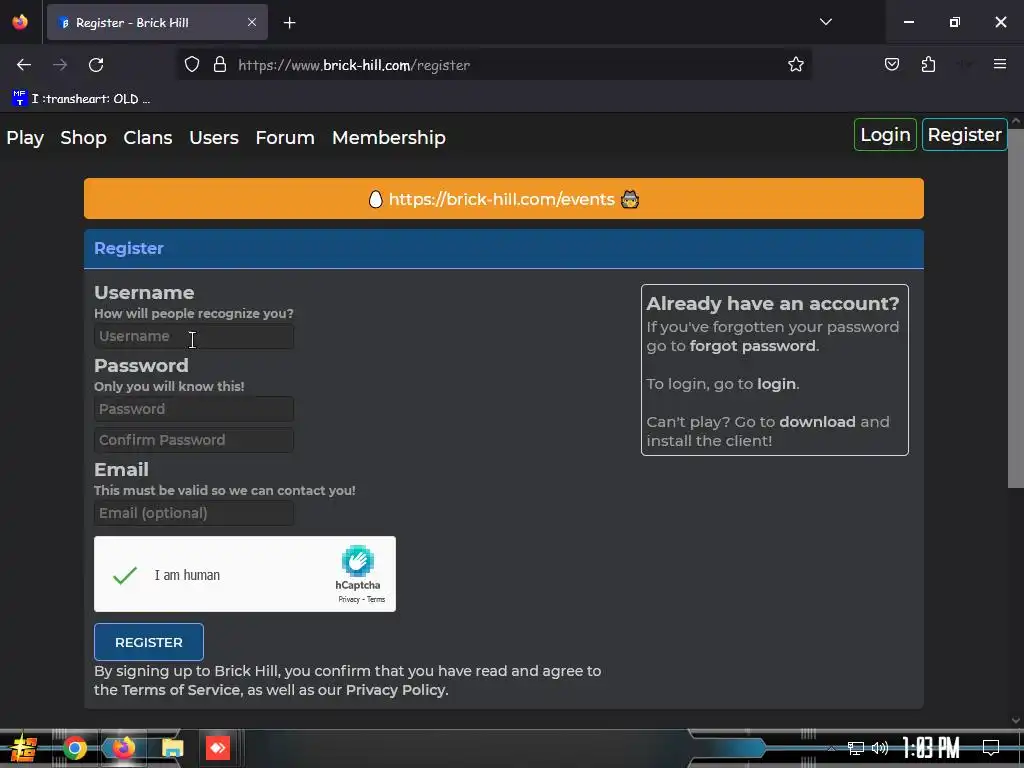This screenshot has height=768, width=1024.
Task: Click the padlock site security icon
Action: coord(220,65)
